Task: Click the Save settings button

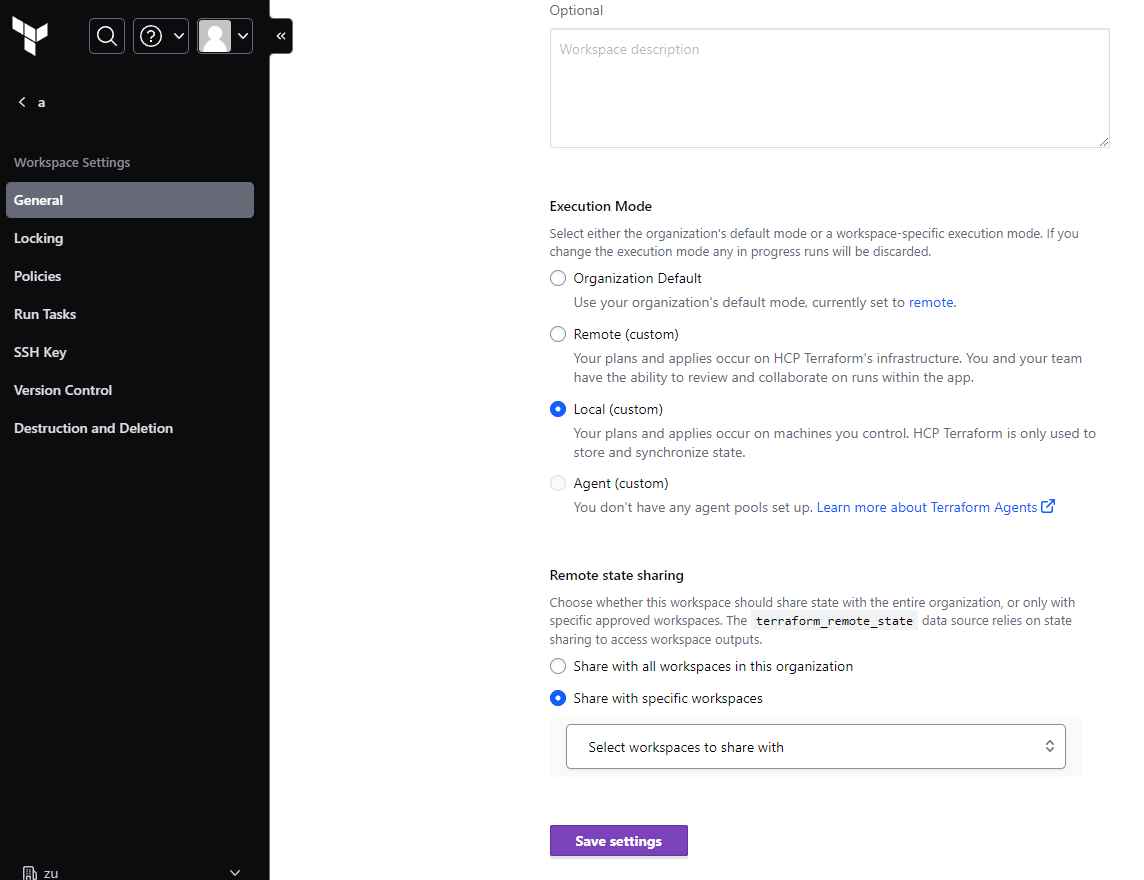Action: [x=619, y=841]
